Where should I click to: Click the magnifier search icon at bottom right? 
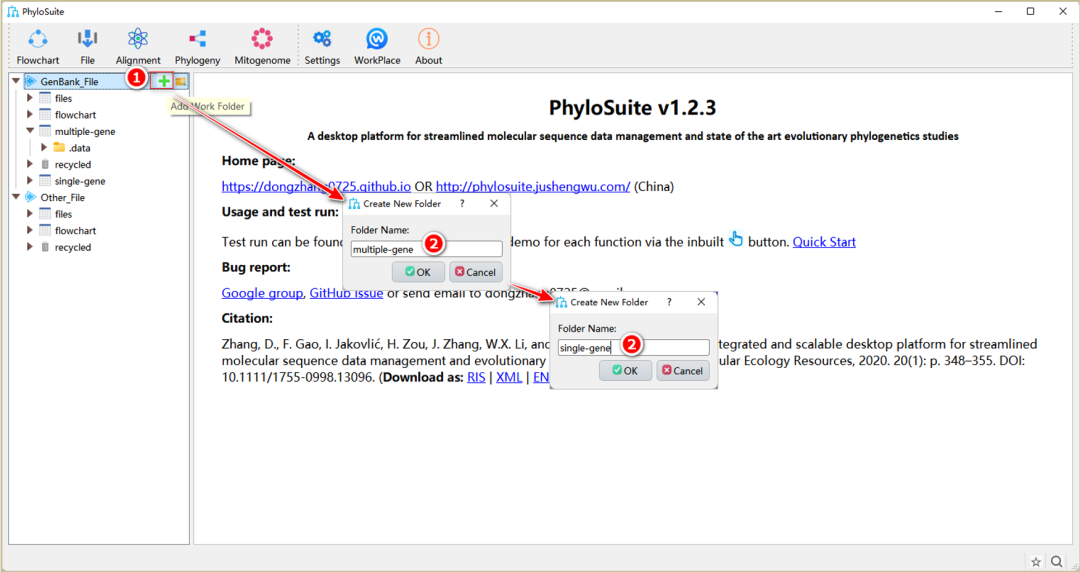1057,562
